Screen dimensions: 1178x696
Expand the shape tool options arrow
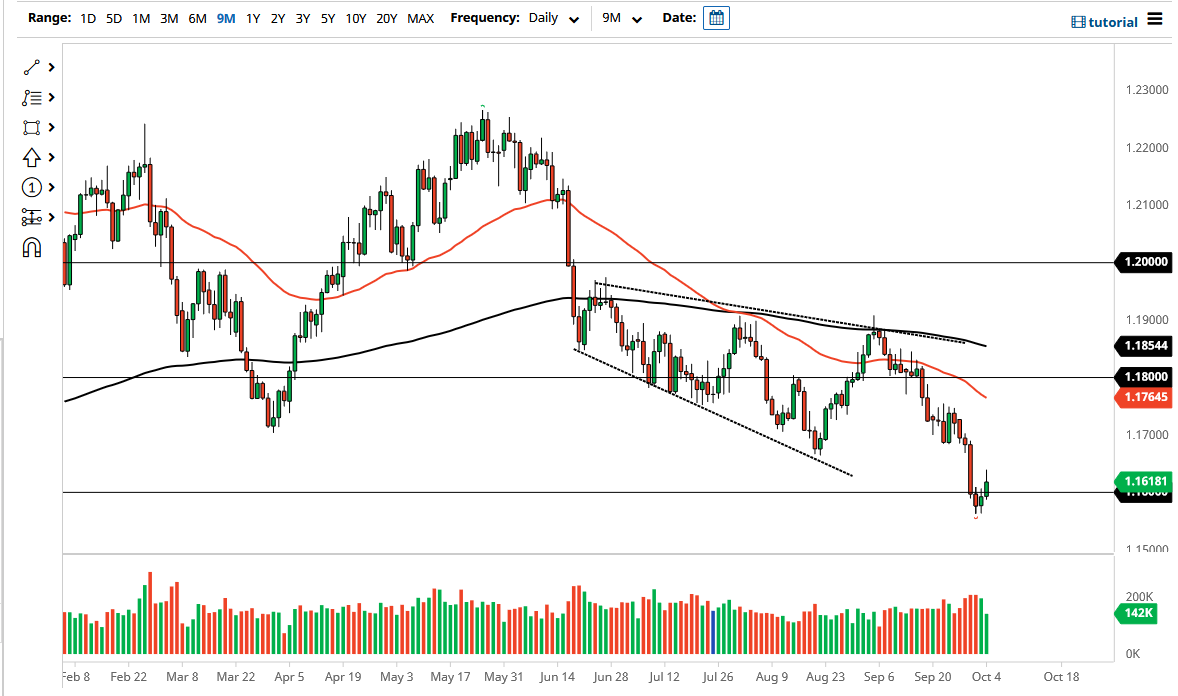pos(51,128)
